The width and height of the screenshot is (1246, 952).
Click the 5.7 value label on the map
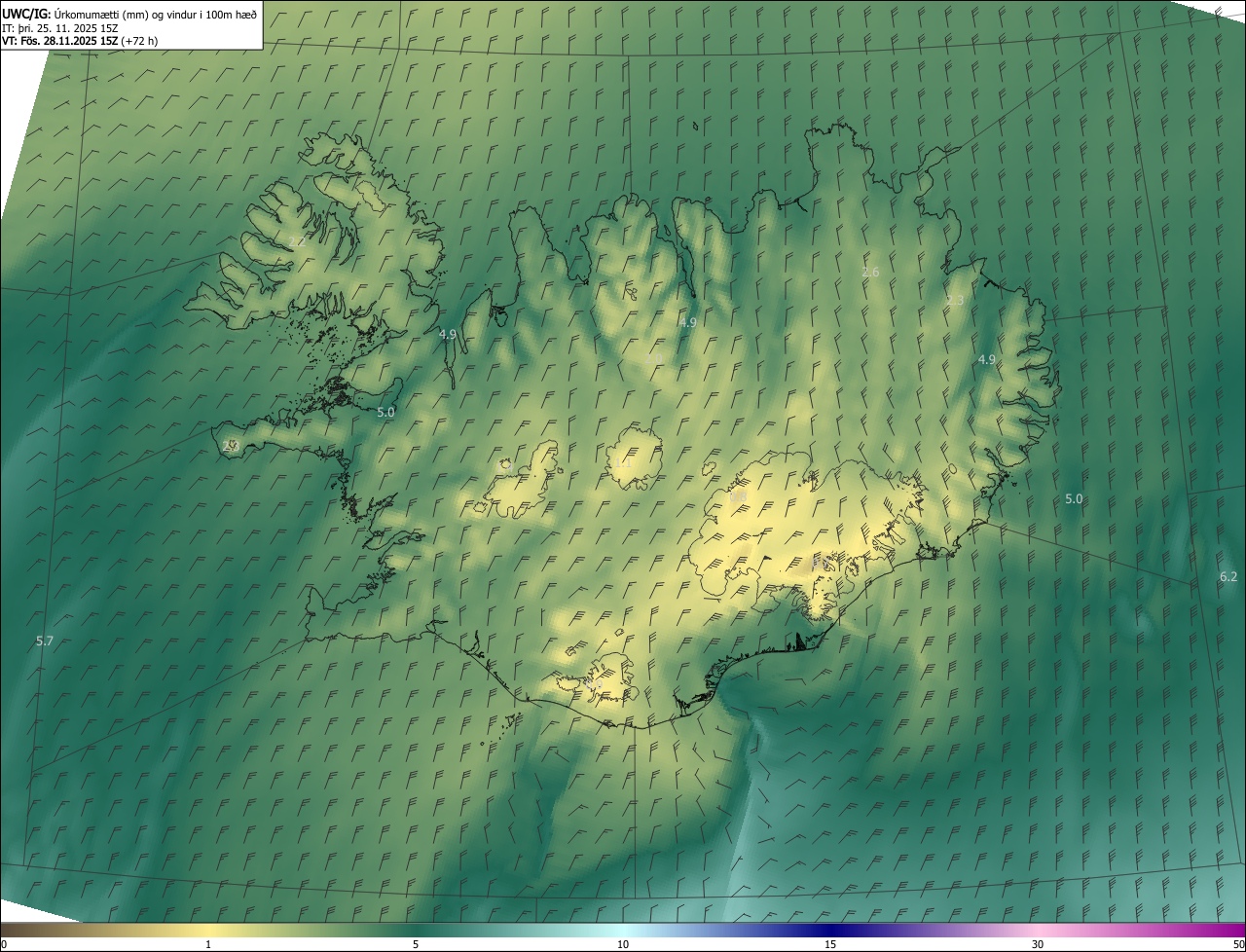pyautogui.click(x=44, y=641)
